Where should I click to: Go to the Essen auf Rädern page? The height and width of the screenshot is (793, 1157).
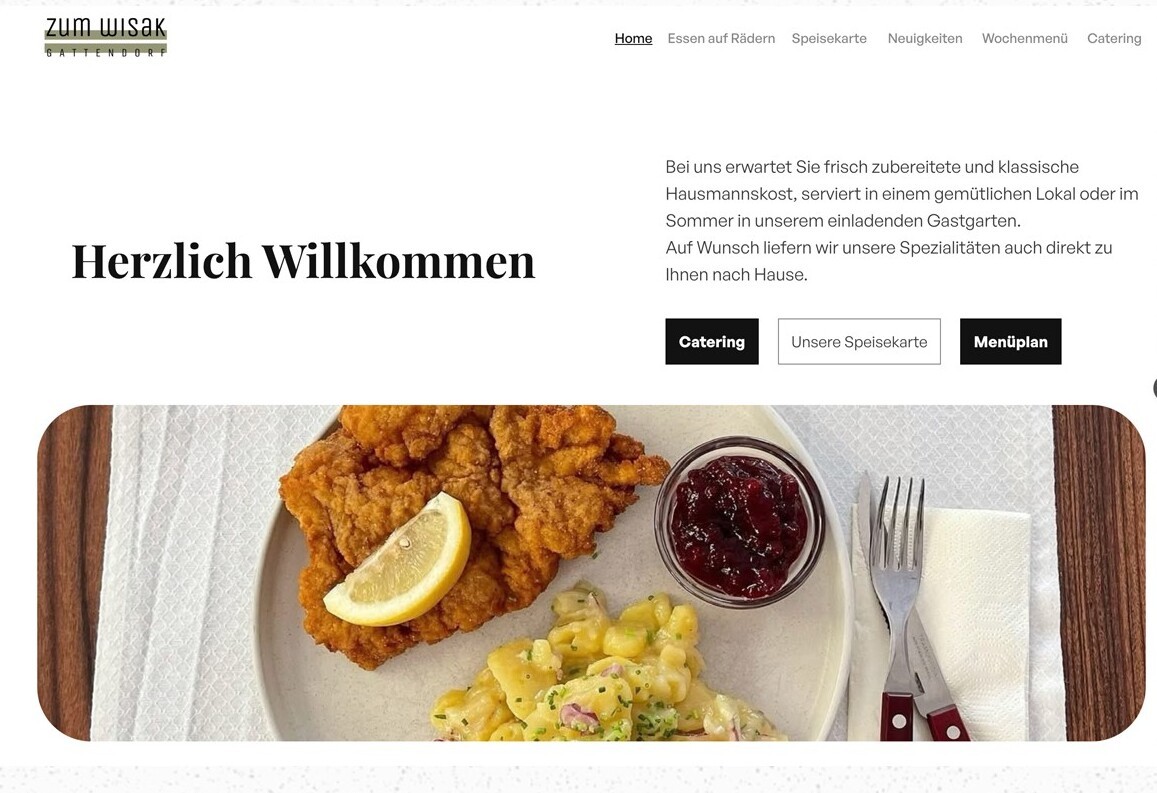[721, 38]
